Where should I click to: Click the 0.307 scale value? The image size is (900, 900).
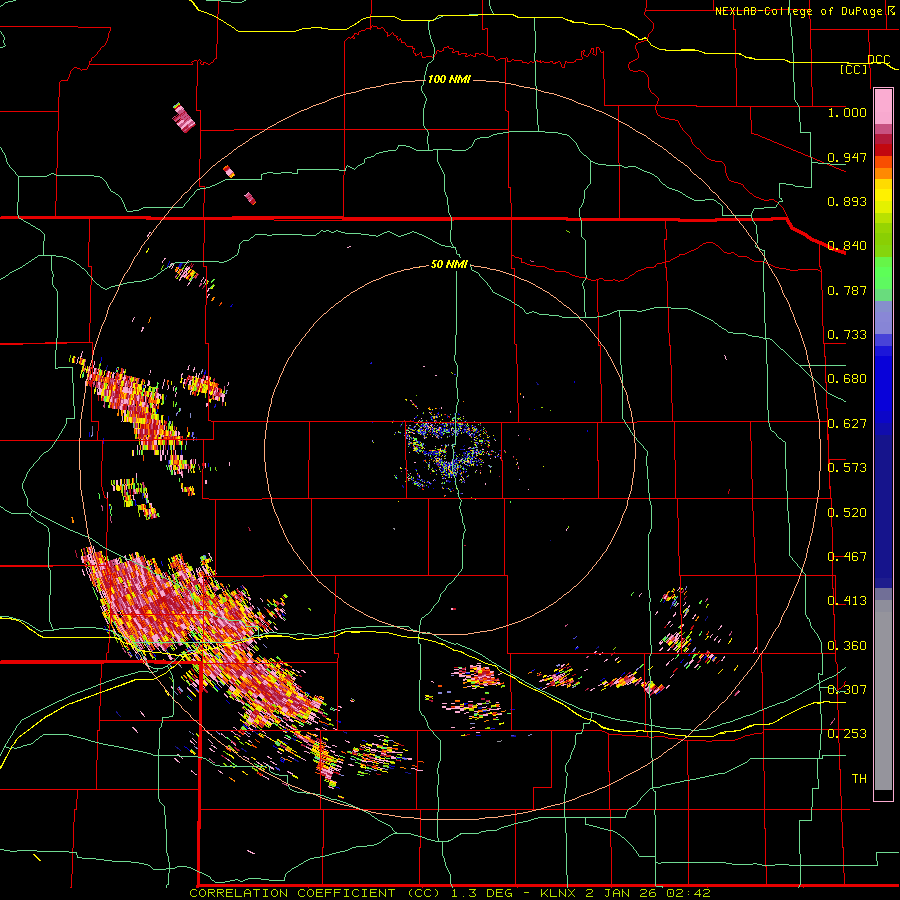pos(847,690)
